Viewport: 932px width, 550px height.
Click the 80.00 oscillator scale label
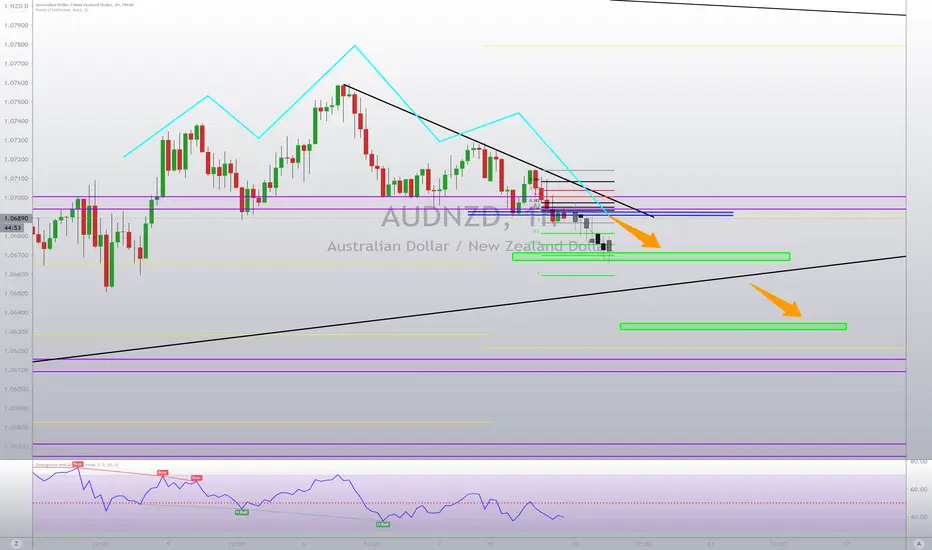point(919,461)
